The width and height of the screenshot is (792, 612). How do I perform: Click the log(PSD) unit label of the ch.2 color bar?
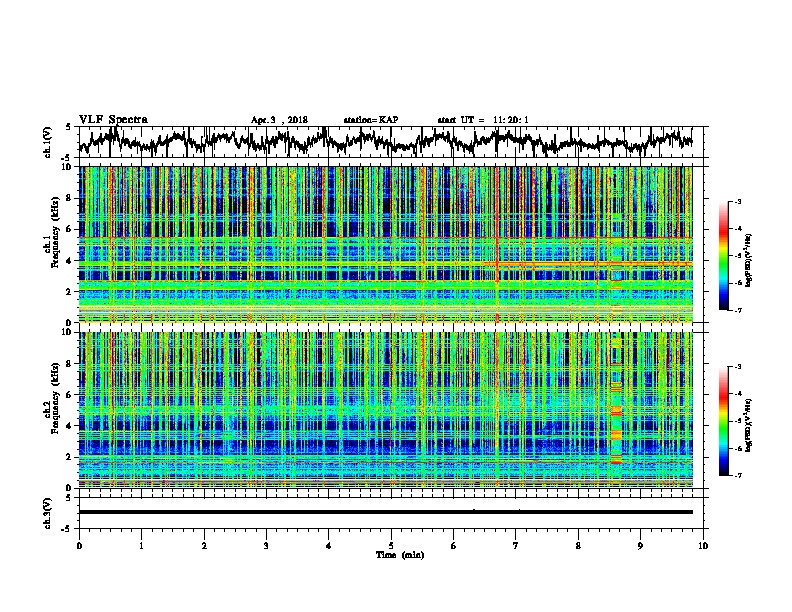tap(749, 425)
